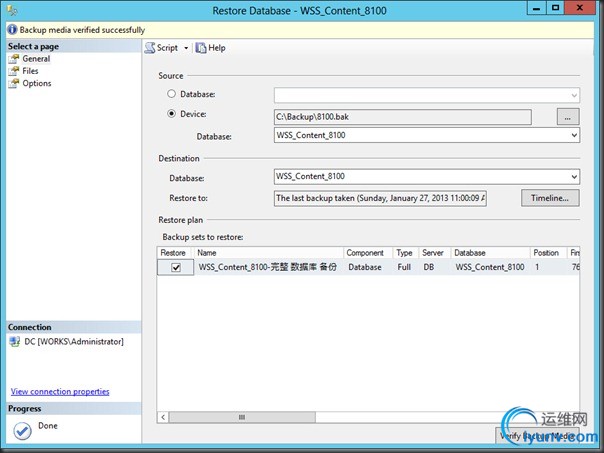Select the General page
The width and height of the screenshot is (604, 453).
pyautogui.click(x=36, y=59)
